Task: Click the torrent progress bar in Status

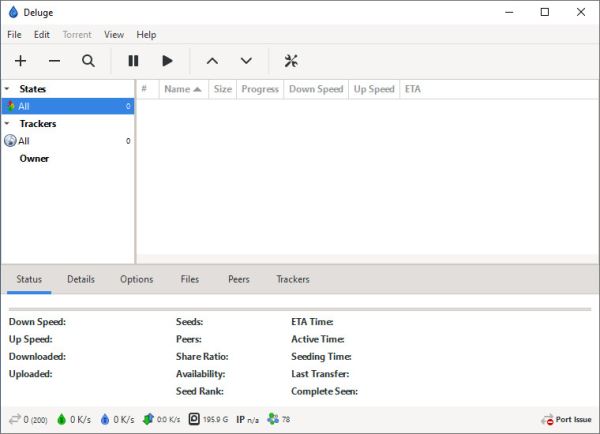Action: coord(300,309)
